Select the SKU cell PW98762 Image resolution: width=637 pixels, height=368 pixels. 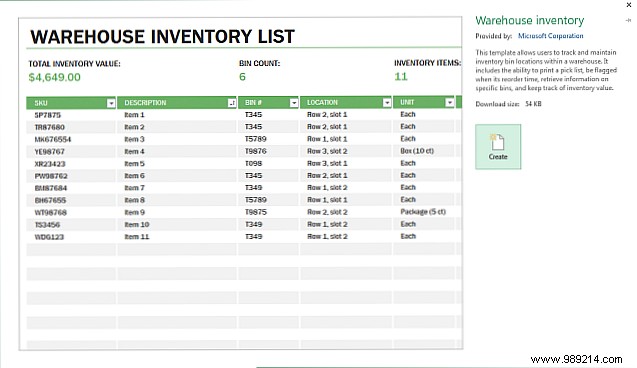click(x=51, y=176)
